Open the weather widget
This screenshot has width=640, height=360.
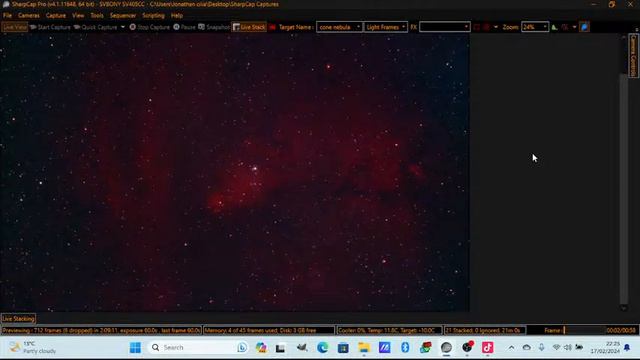pos(33,347)
